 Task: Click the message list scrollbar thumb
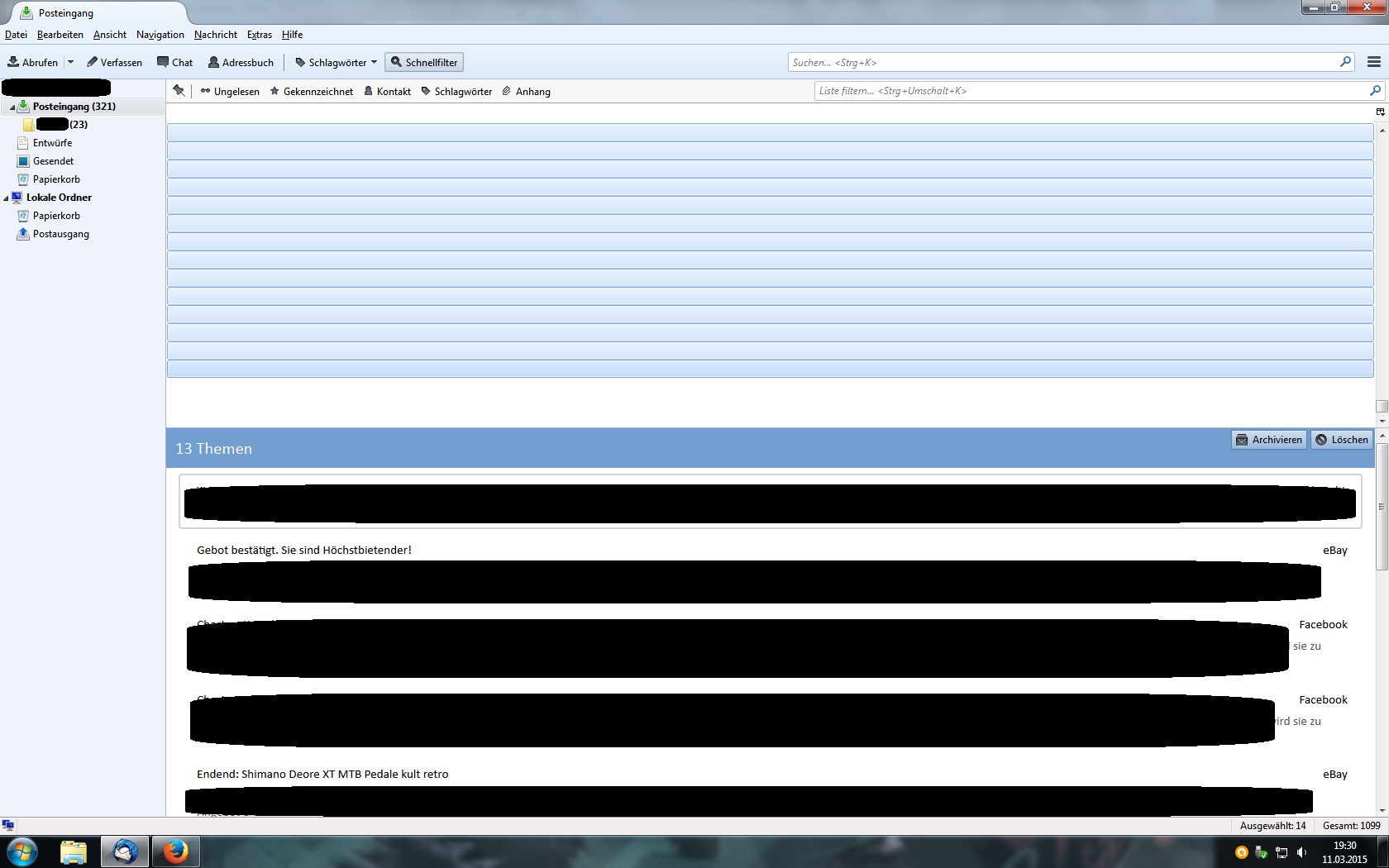coord(1382,406)
